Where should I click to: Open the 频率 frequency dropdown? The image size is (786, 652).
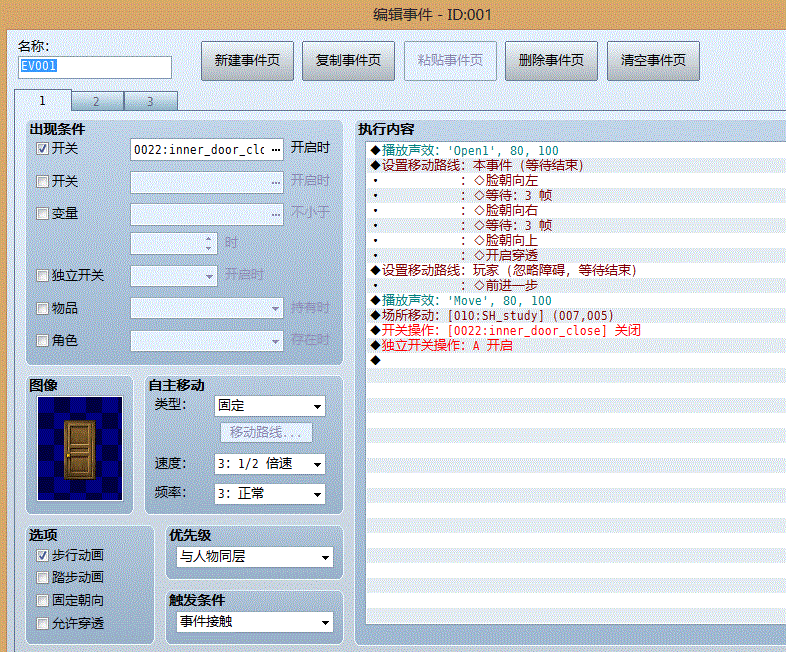270,494
